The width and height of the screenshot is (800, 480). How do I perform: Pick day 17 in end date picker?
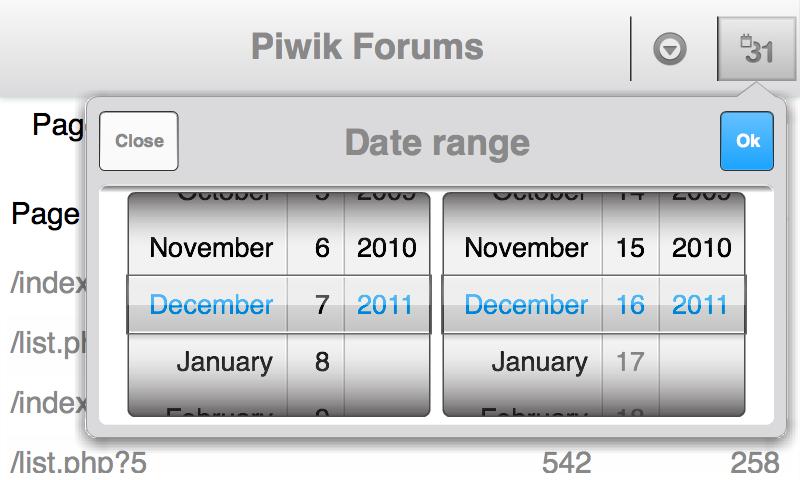pos(630,361)
